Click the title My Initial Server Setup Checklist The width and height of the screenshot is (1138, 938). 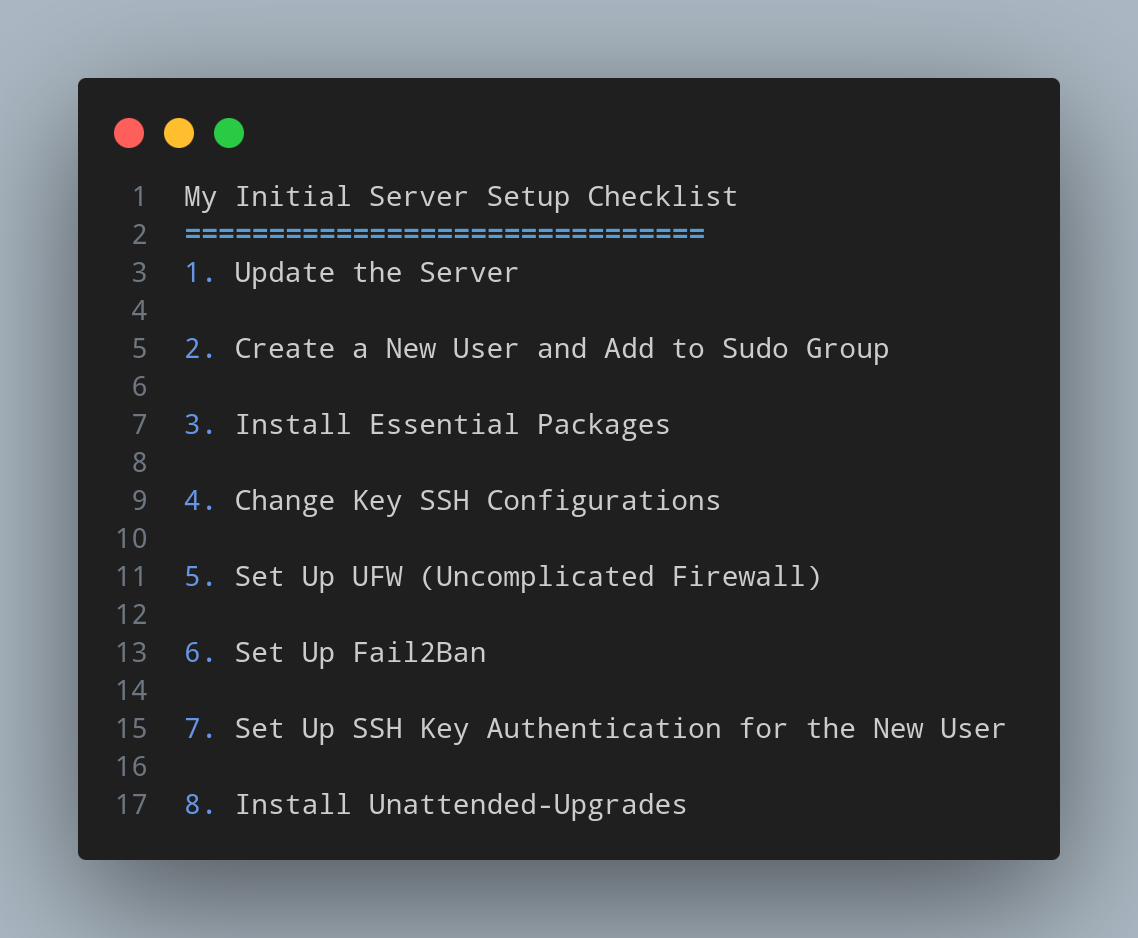pos(460,196)
